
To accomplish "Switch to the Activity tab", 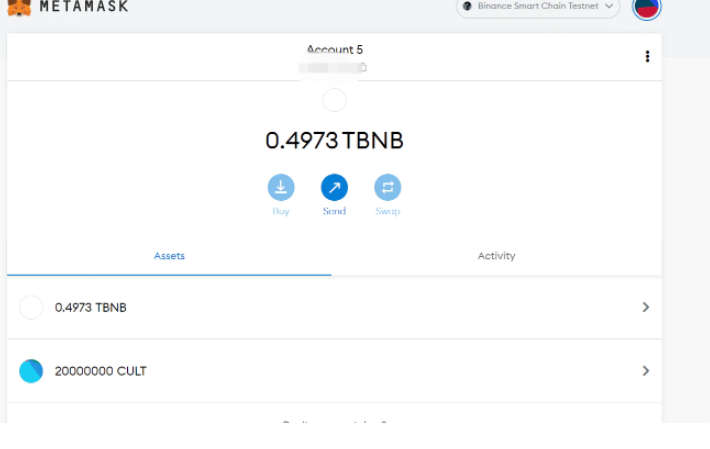I will (496, 256).
